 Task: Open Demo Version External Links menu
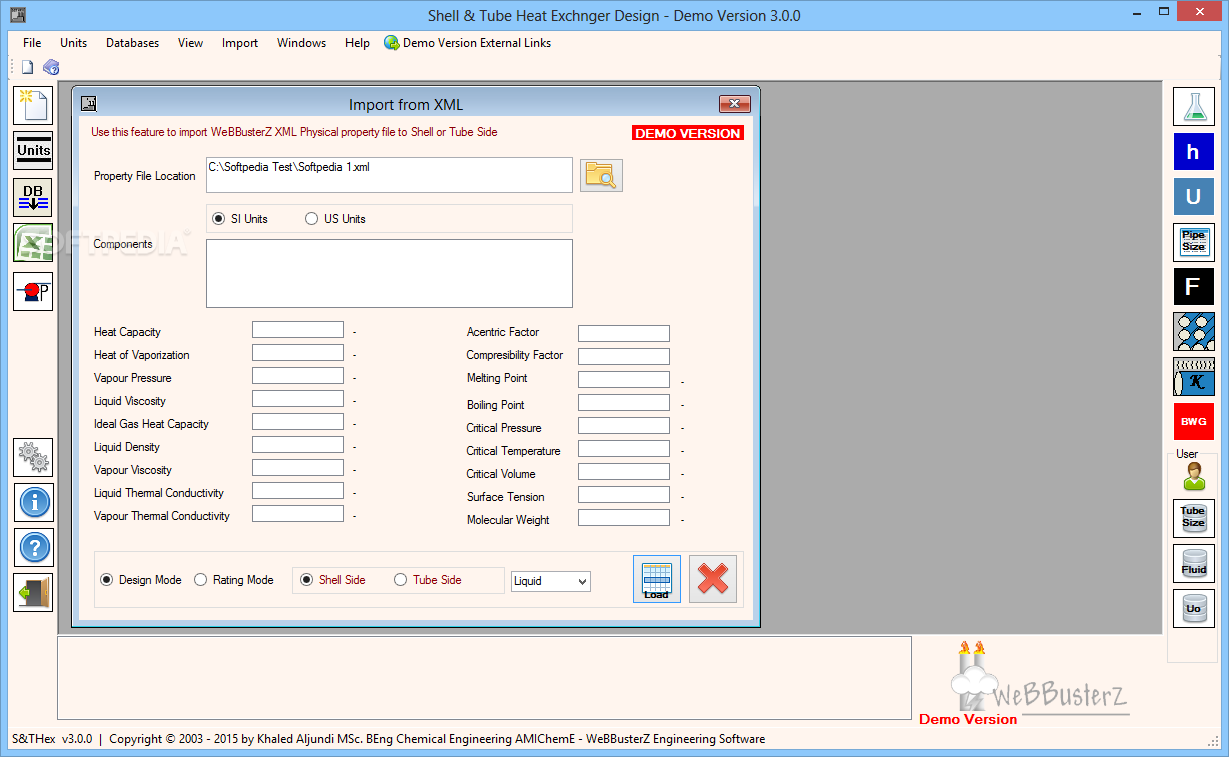[x=468, y=43]
